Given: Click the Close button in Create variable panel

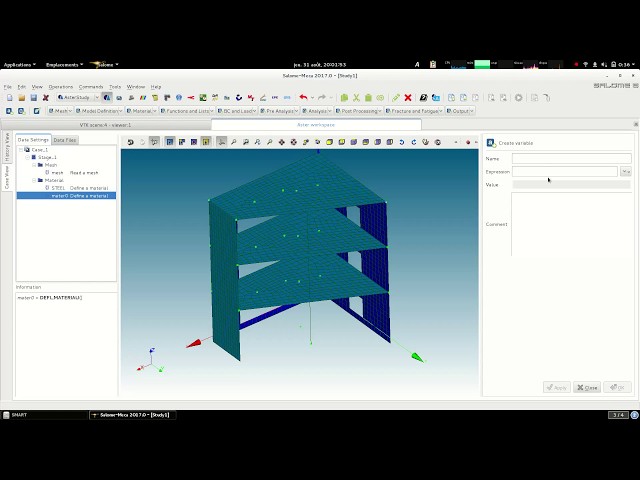Looking at the screenshot, I should pyautogui.click(x=587, y=387).
